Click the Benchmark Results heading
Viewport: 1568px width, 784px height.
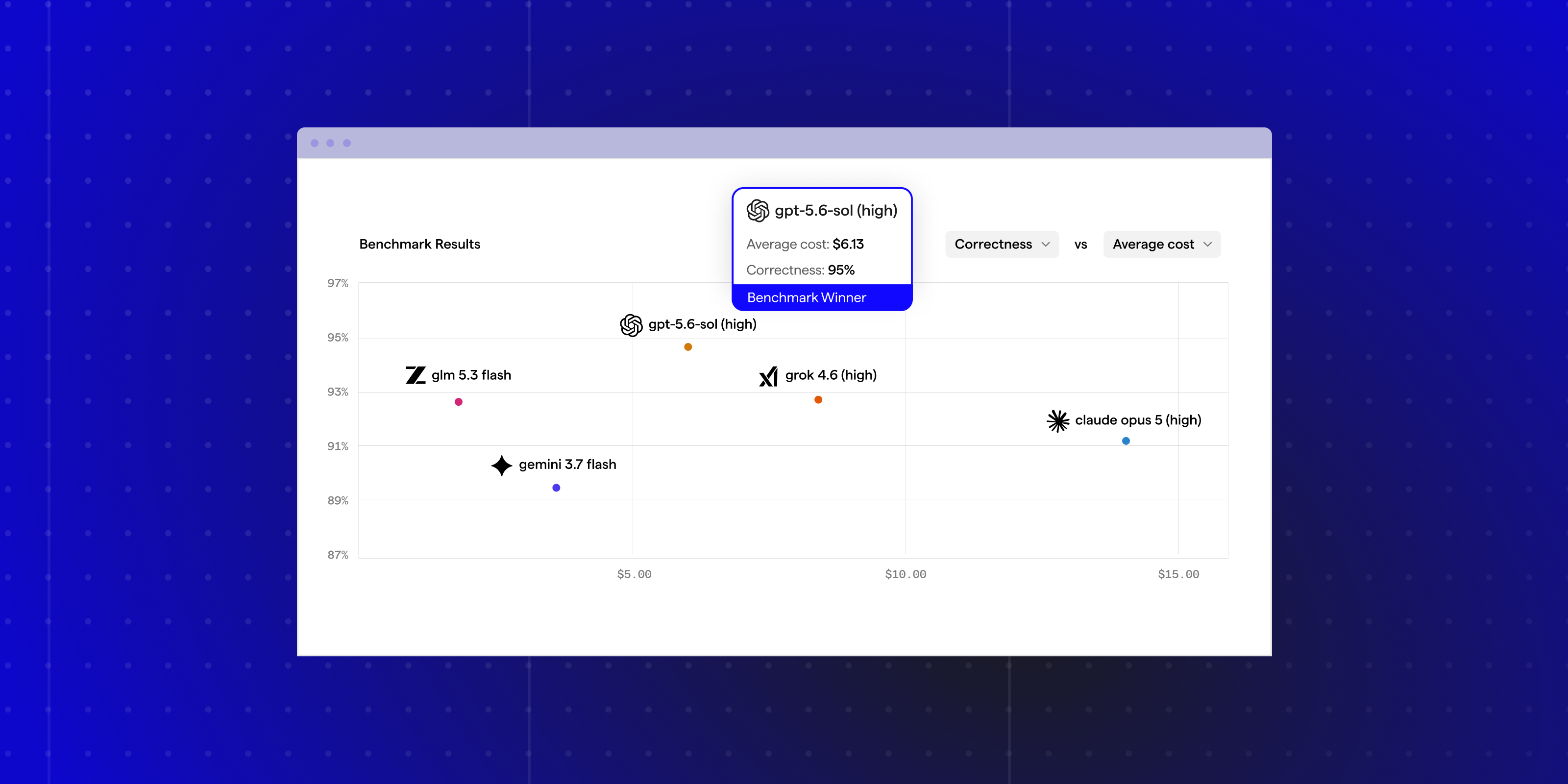[419, 244]
